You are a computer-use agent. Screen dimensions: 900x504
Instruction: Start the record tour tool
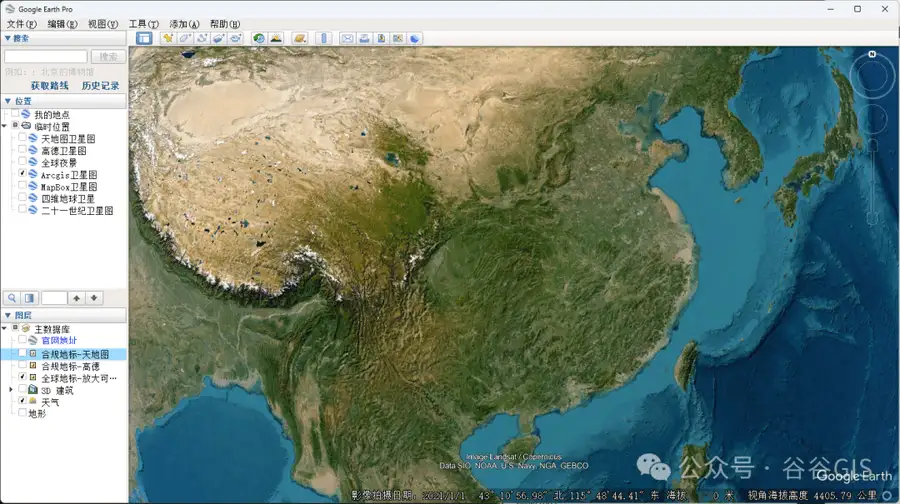pyautogui.click(x=236, y=38)
